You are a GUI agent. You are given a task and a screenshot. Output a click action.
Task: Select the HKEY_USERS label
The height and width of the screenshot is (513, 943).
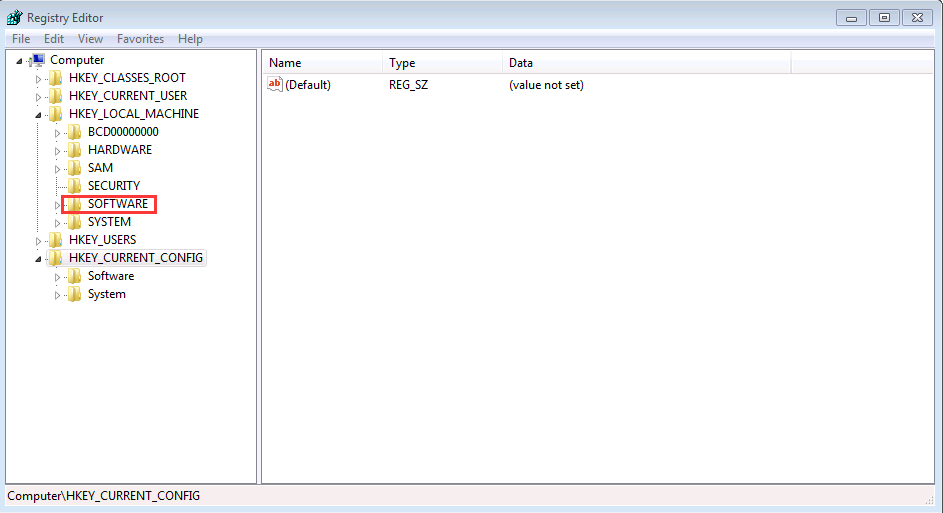click(102, 240)
